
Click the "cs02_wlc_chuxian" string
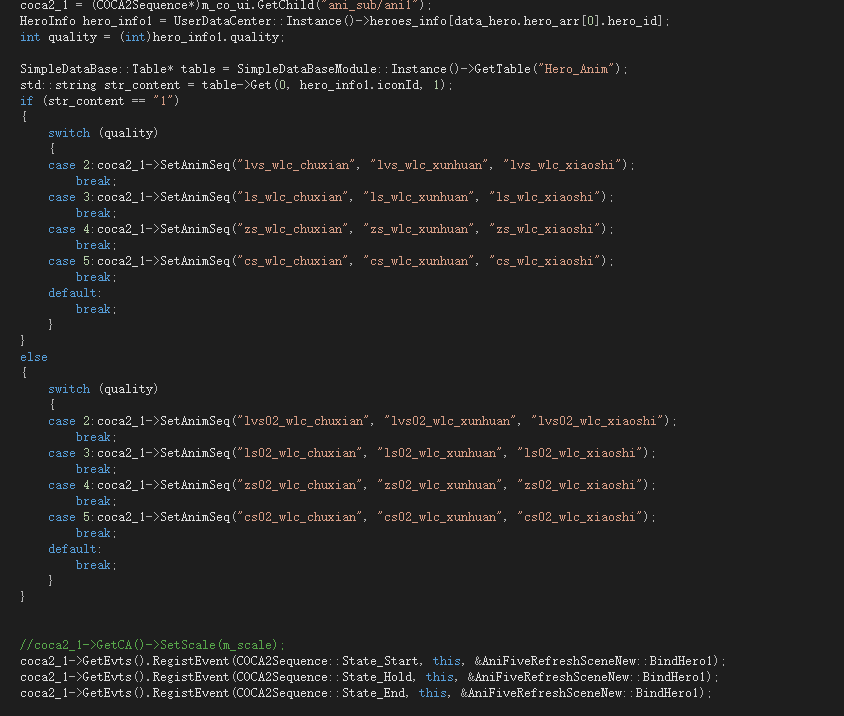click(x=300, y=517)
